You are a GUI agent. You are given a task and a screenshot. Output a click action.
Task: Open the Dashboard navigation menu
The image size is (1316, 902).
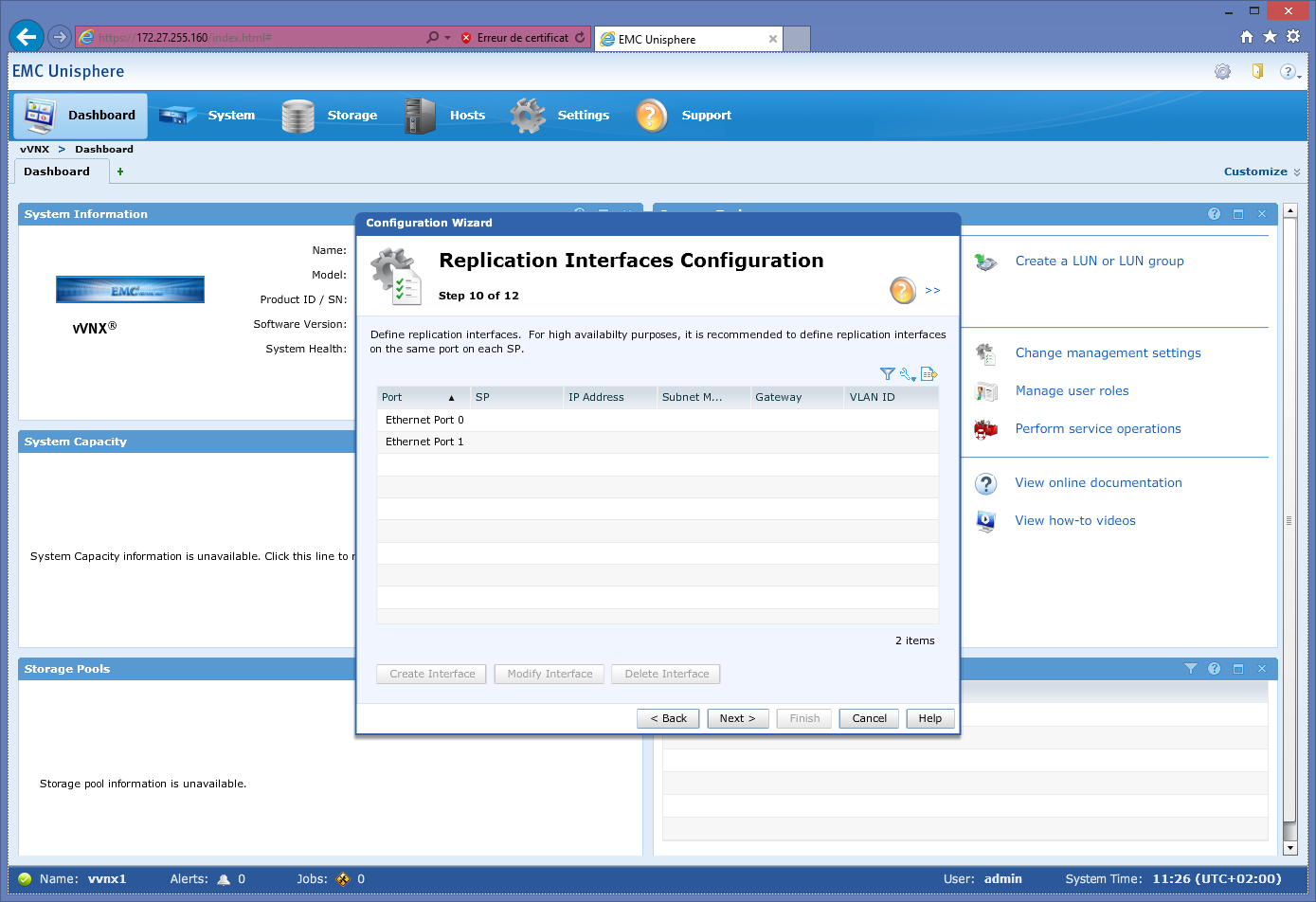tap(81, 116)
